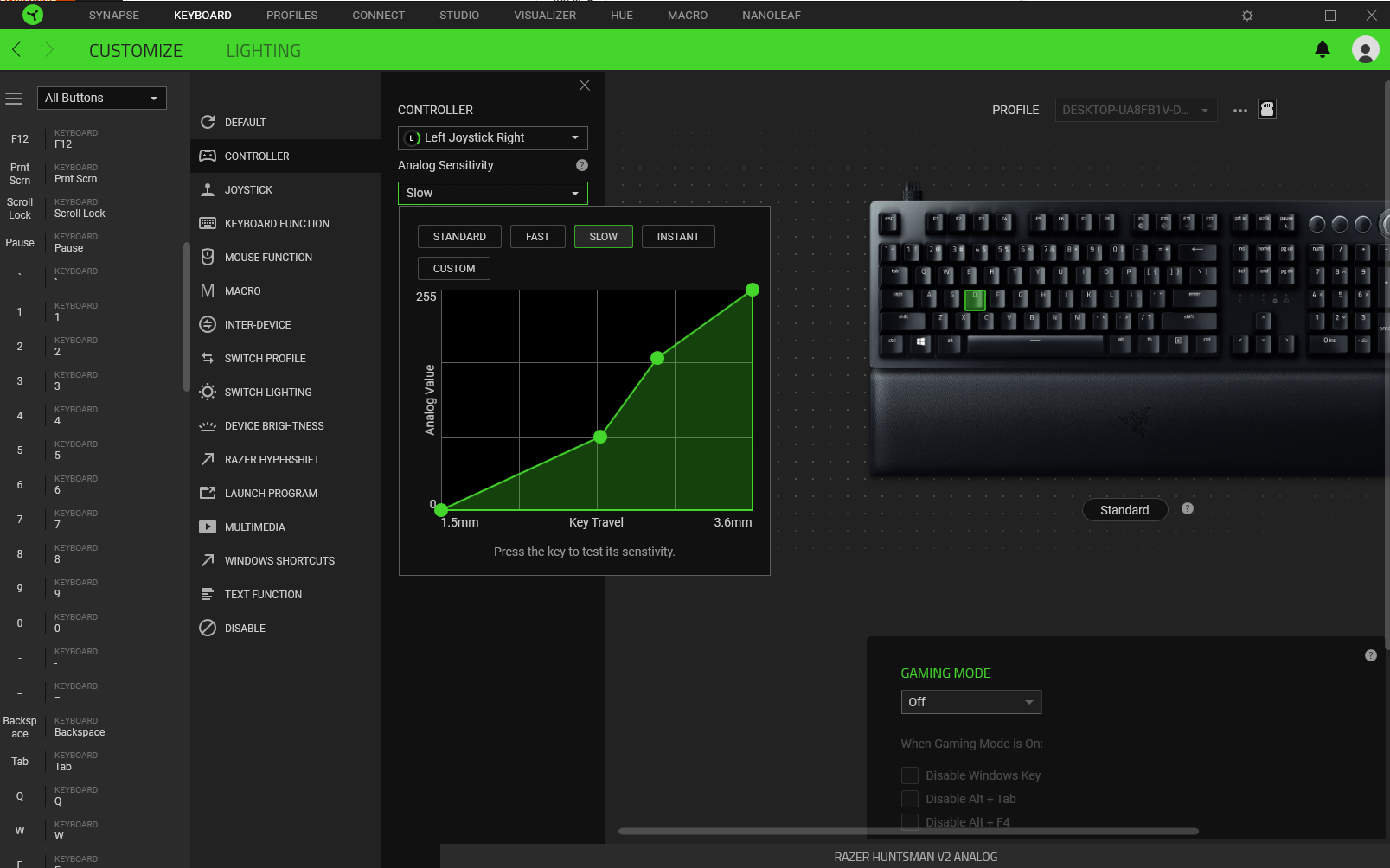Select the Mouse Function icon

pos(208,257)
